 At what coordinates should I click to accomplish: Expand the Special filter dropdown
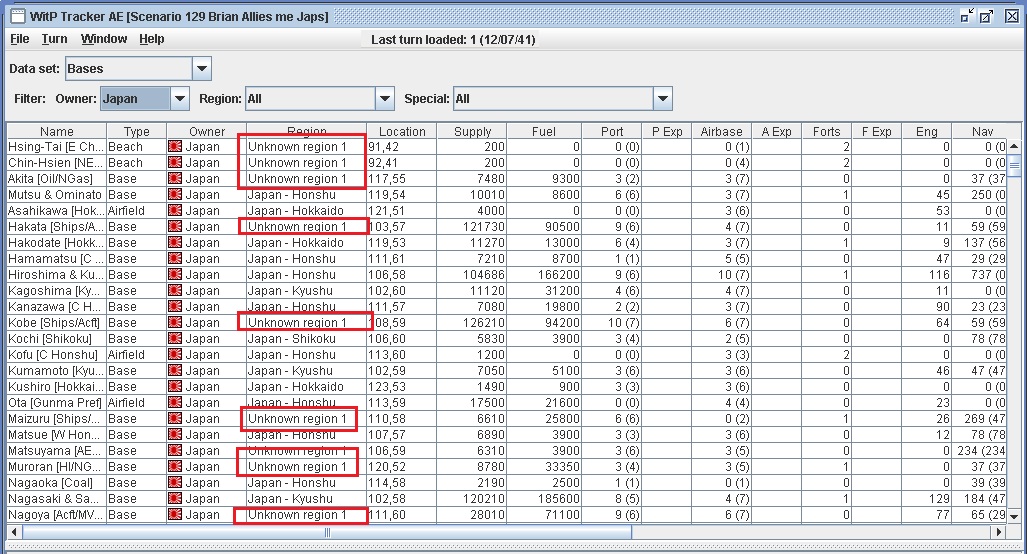pos(663,99)
